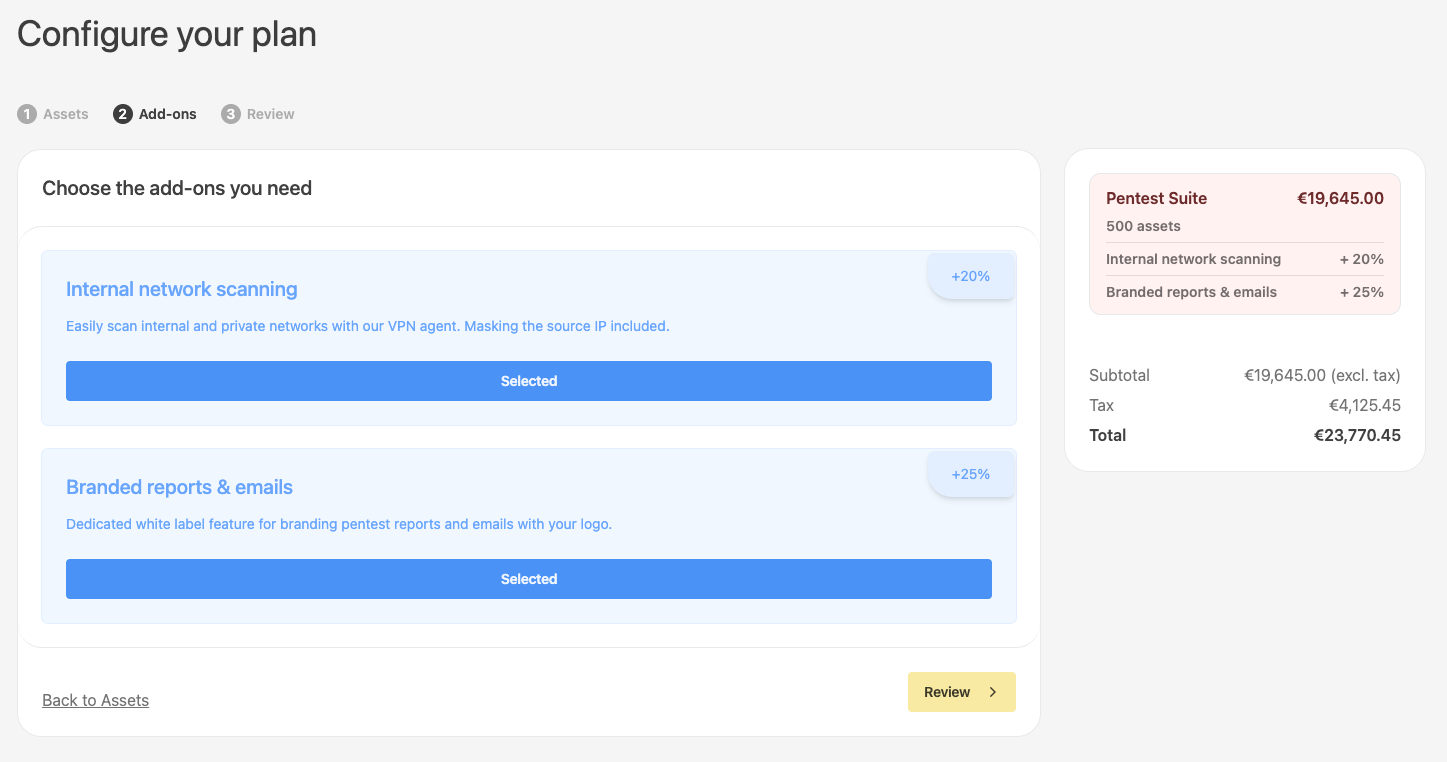Click the Total amount €23,770.45
The image size is (1447, 762).
pyautogui.click(x=1357, y=435)
